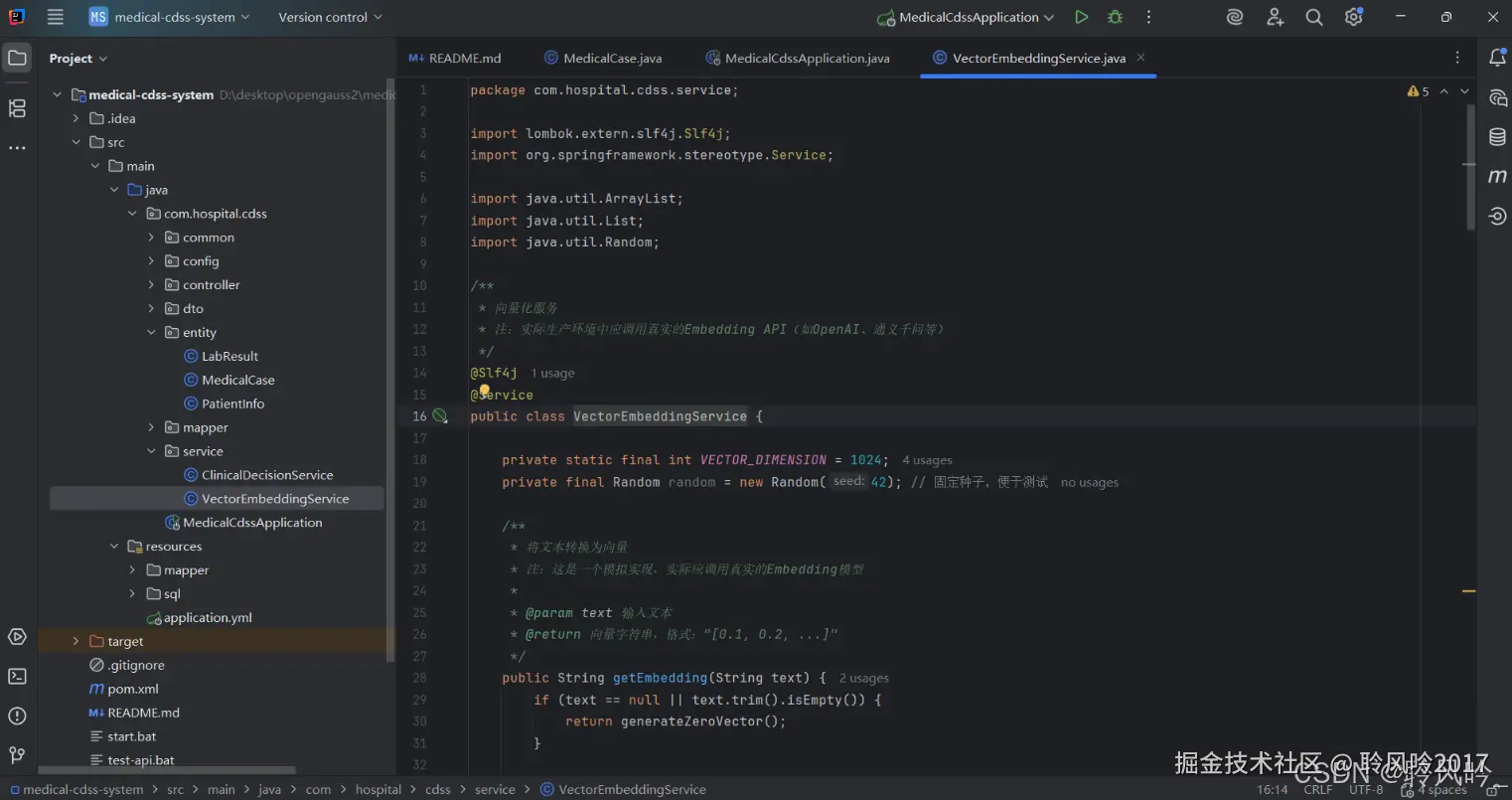This screenshot has width=1512, height=800.
Task: Open the Maven tool window
Action: (1497, 176)
